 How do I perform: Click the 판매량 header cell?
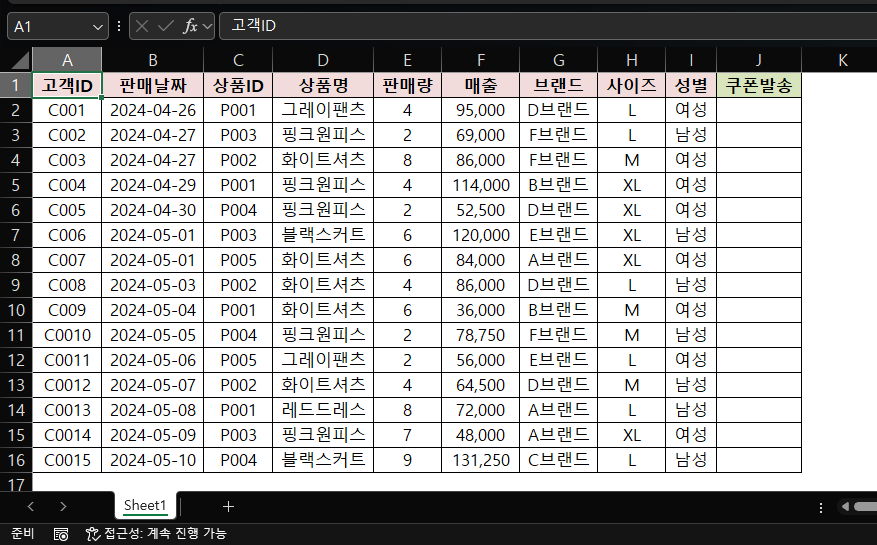click(407, 85)
